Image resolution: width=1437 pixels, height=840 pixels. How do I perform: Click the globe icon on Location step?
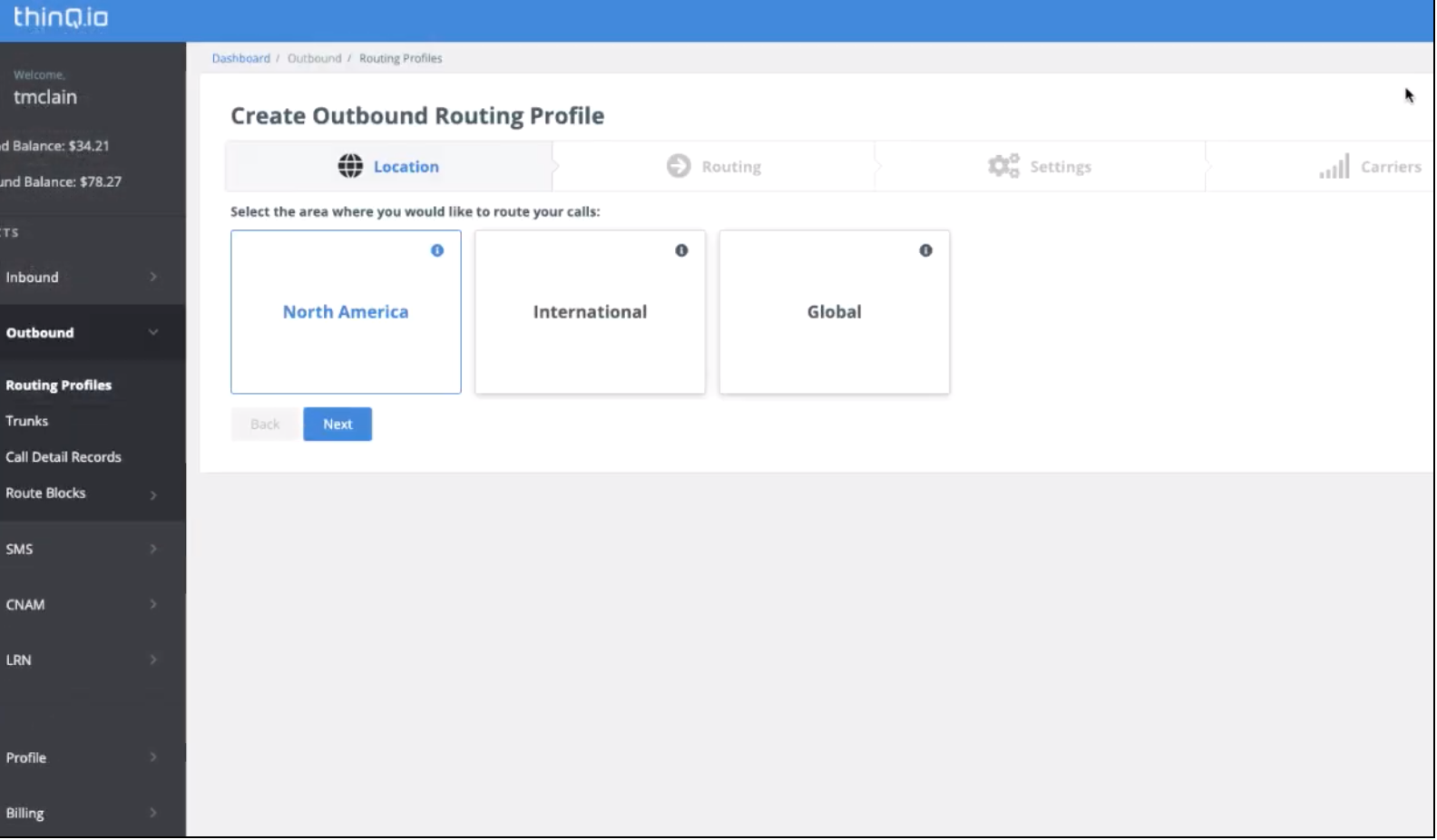tap(350, 166)
